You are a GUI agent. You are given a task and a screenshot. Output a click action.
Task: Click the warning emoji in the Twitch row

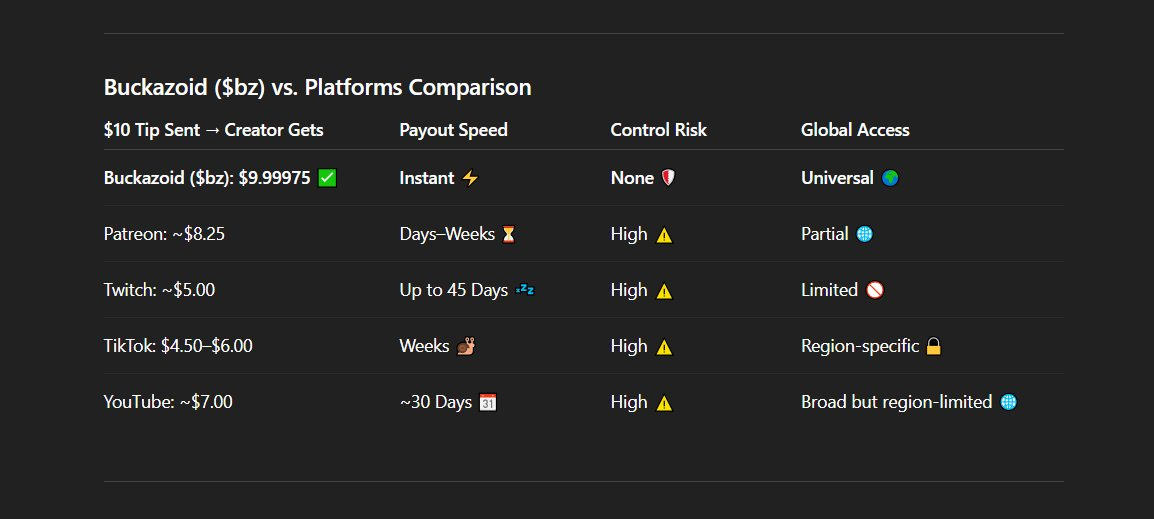pyautogui.click(x=664, y=290)
